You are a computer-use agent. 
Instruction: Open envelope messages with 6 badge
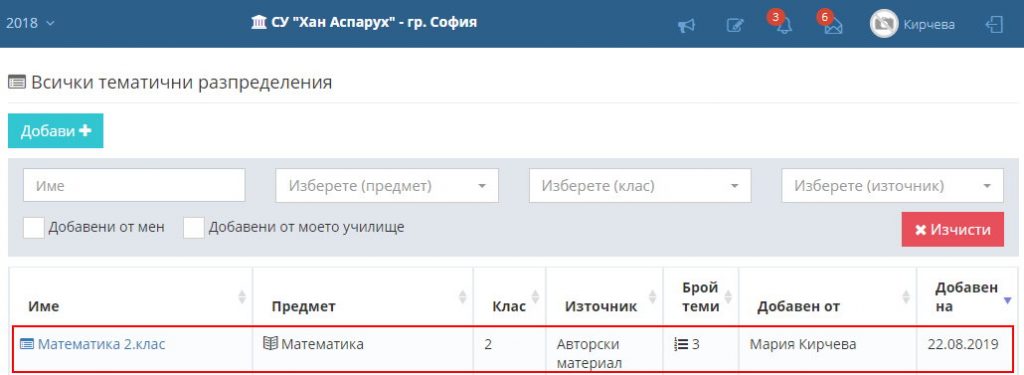pos(831,23)
